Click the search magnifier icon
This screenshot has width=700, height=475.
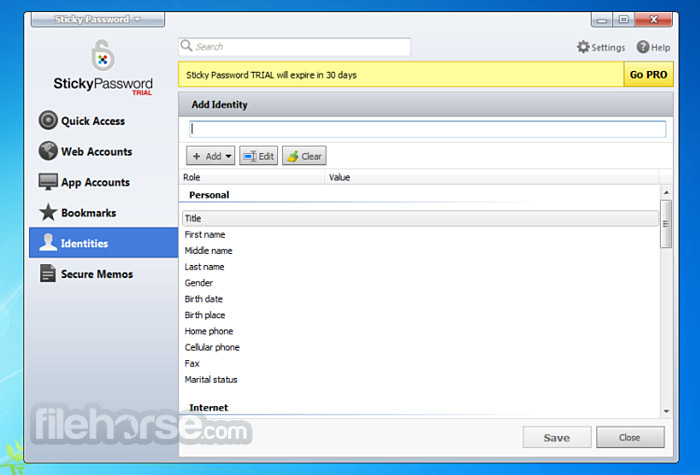point(186,46)
